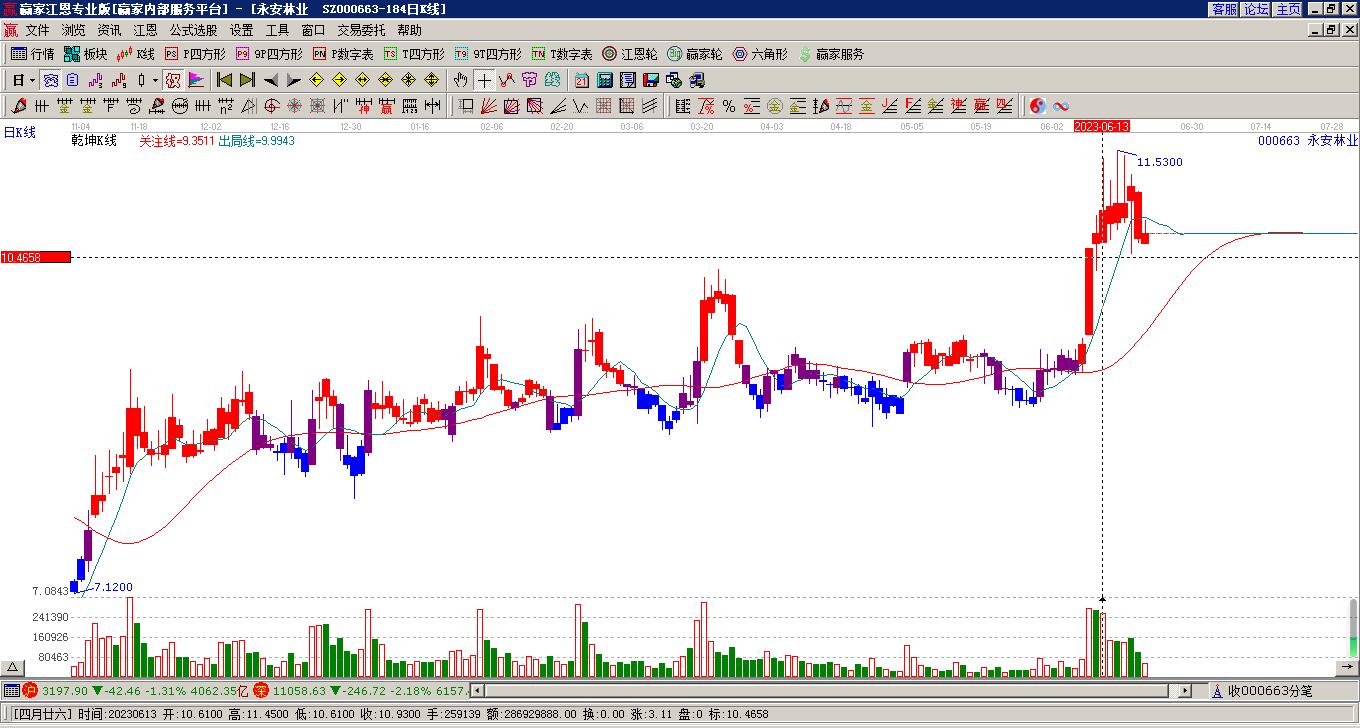Screen dimensions: 1360x728
Task: Click the 7.1200 low price label
Action: [113, 587]
